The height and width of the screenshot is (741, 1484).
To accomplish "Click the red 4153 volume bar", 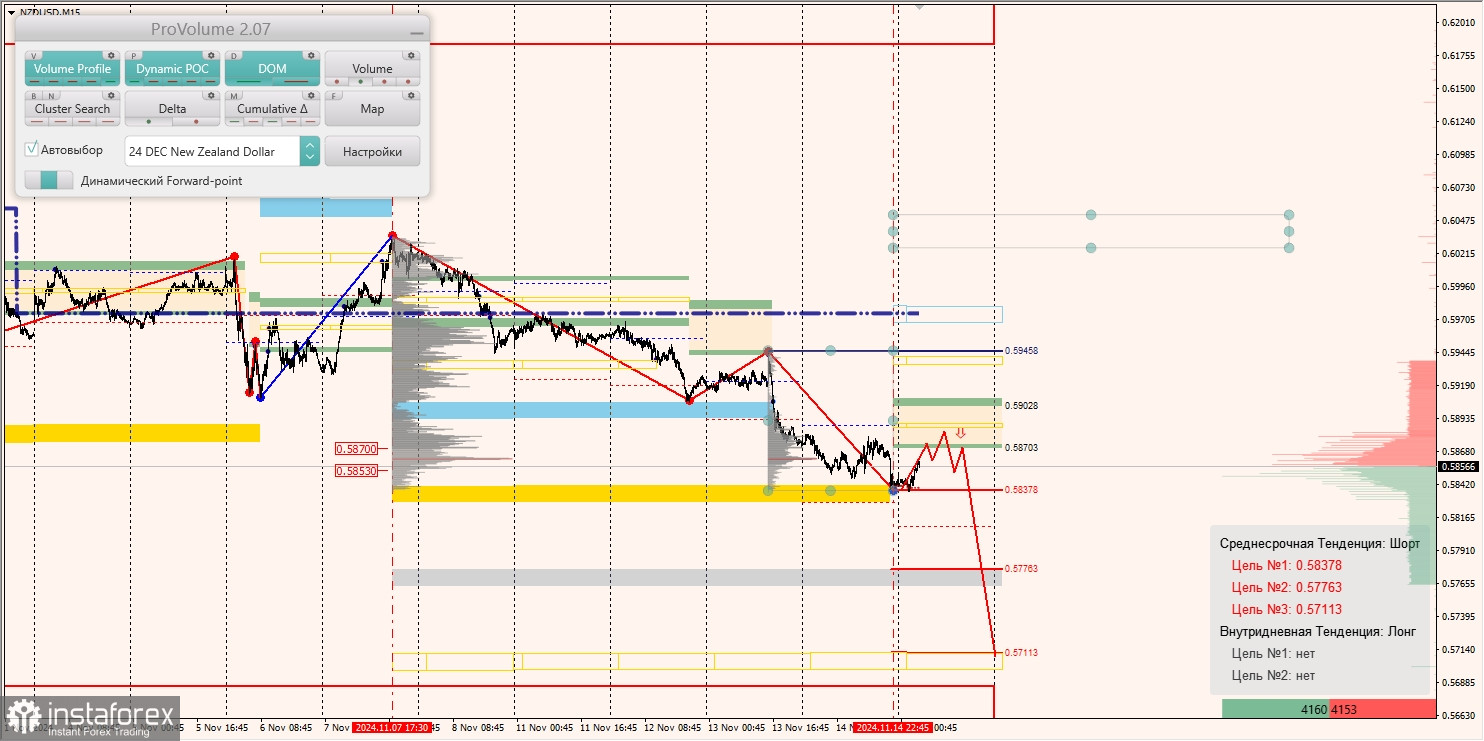I will pyautogui.click(x=1383, y=709).
